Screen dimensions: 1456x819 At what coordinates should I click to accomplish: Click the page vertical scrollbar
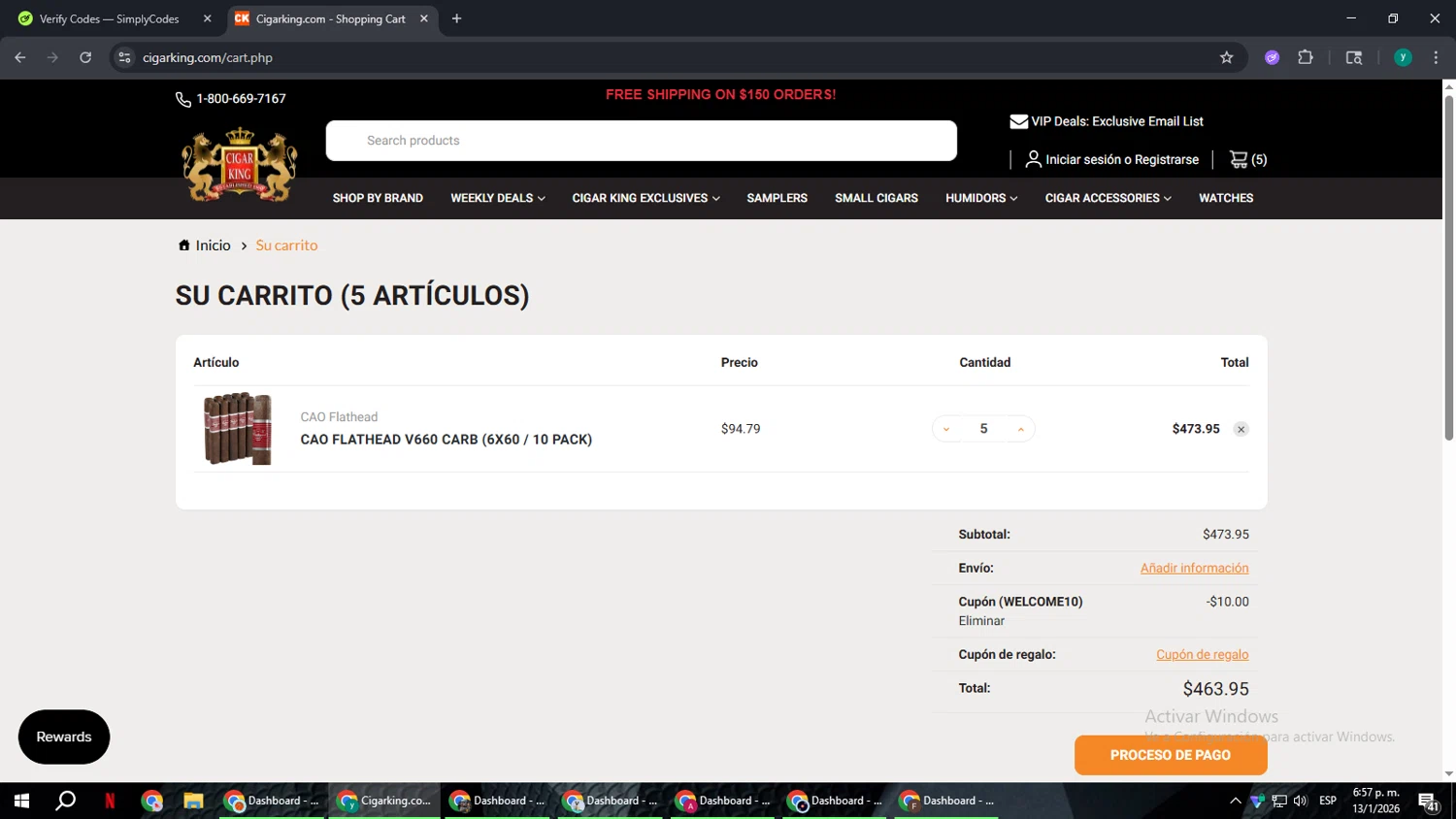coord(1448,267)
